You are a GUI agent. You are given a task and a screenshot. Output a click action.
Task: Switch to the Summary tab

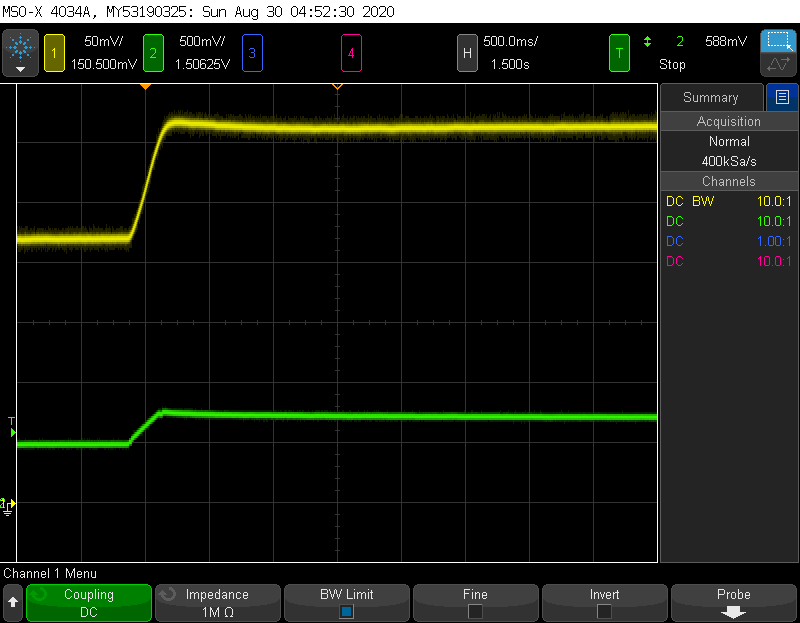tap(710, 97)
